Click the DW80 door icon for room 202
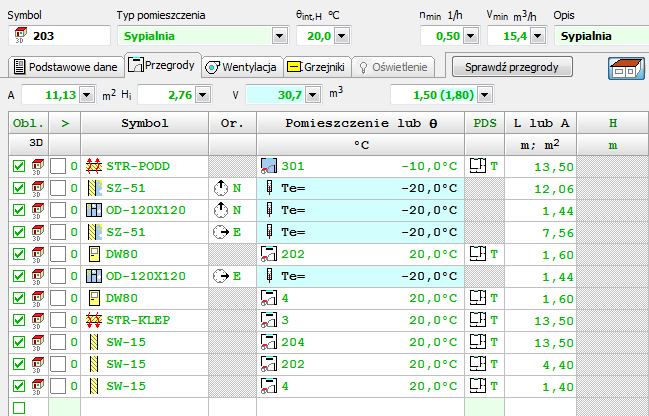649x416 pixels. pyautogui.click(x=95, y=254)
